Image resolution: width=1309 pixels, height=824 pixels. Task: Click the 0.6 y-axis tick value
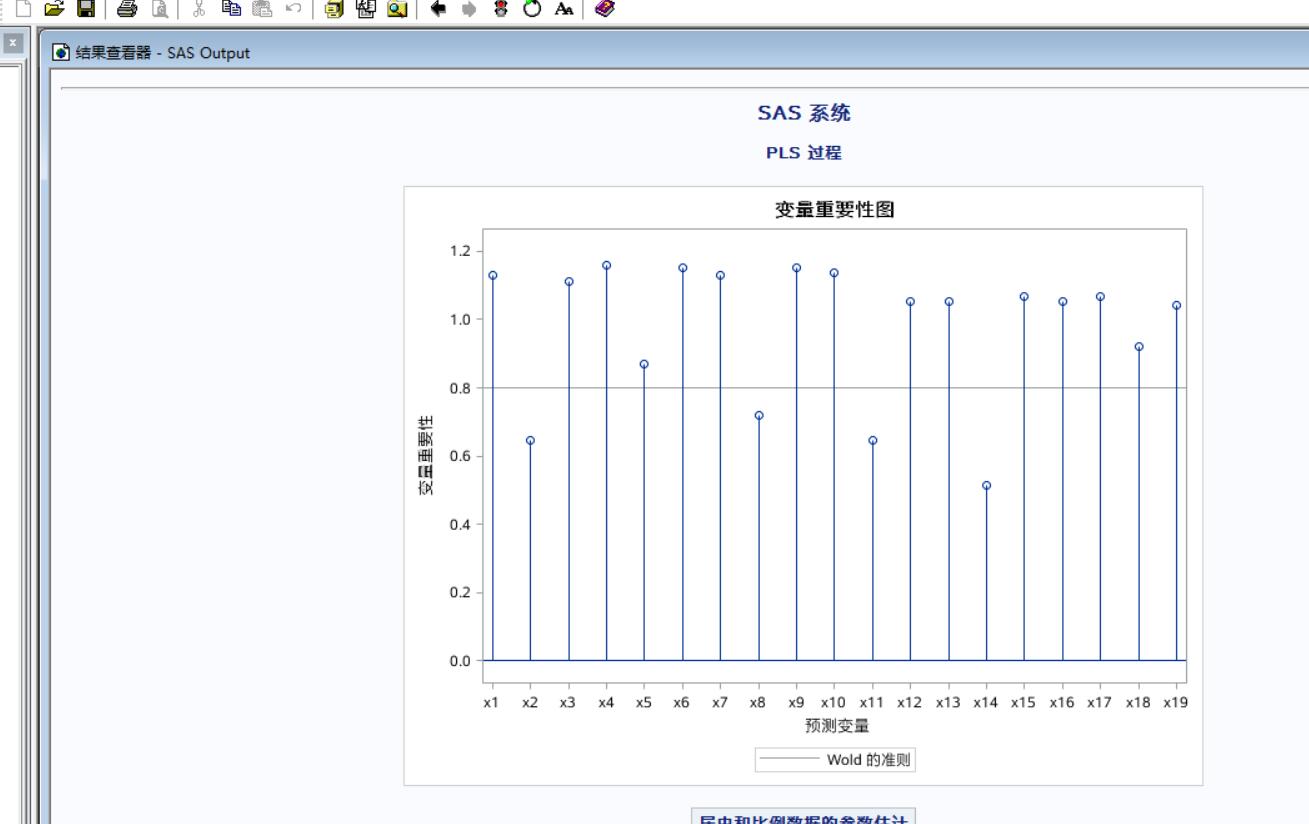[x=462, y=456]
